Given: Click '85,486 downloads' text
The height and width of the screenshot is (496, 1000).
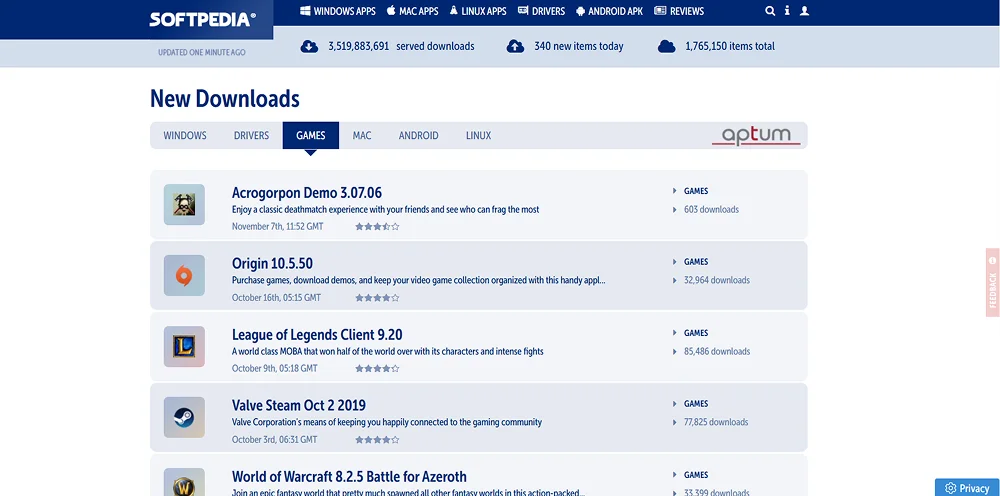Looking at the screenshot, I should point(717,352).
